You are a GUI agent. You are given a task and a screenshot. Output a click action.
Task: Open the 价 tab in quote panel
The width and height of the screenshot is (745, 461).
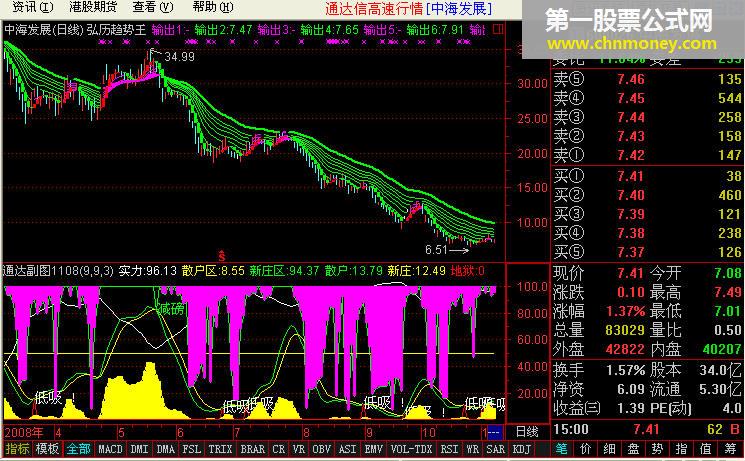point(586,449)
